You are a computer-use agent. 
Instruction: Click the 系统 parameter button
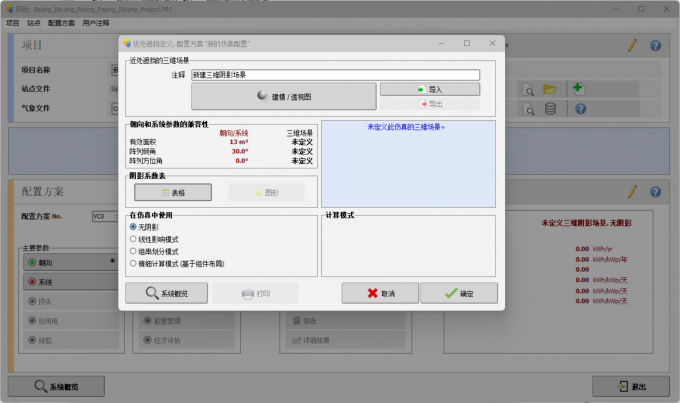[x=71, y=282]
